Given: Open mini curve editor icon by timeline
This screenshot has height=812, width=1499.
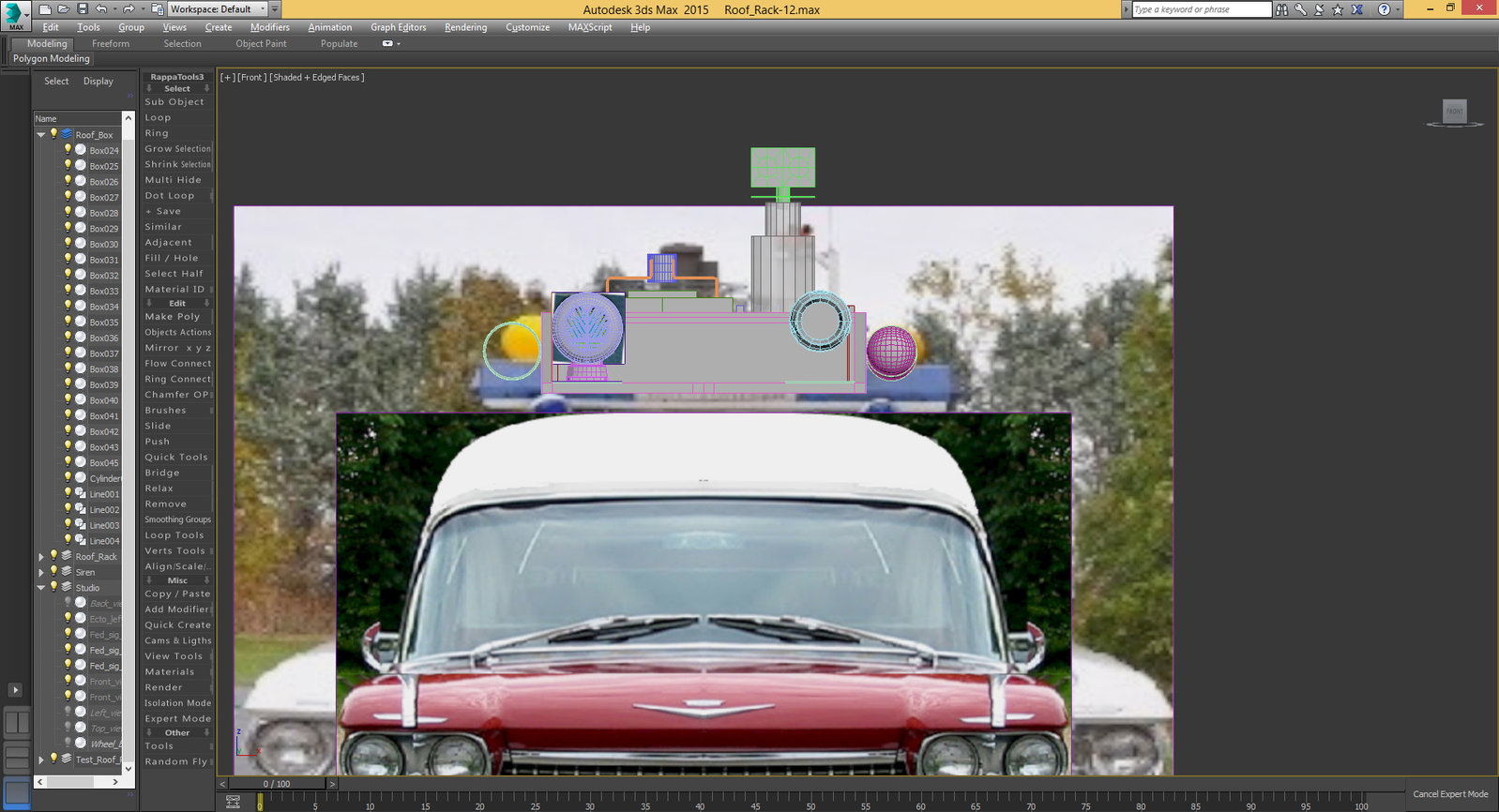Looking at the screenshot, I should (233, 802).
